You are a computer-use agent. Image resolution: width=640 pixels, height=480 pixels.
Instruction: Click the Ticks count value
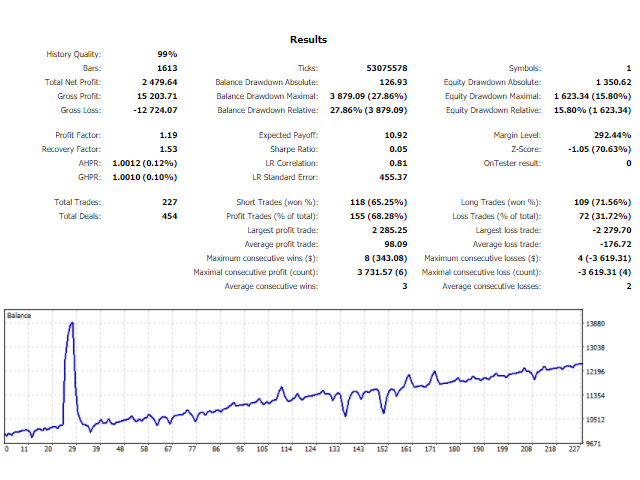pyautogui.click(x=387, y=68)
